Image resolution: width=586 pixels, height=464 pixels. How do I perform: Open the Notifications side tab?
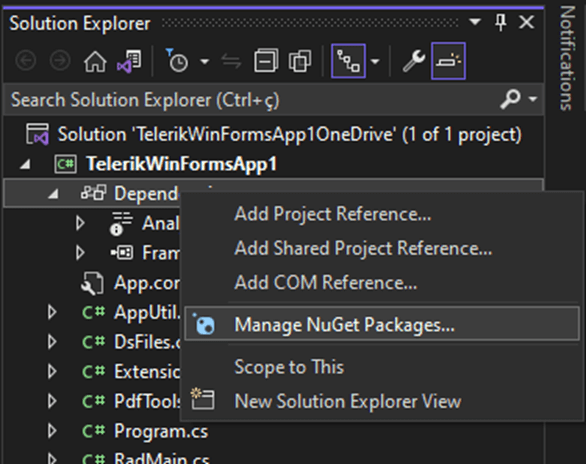pos(567,58)
